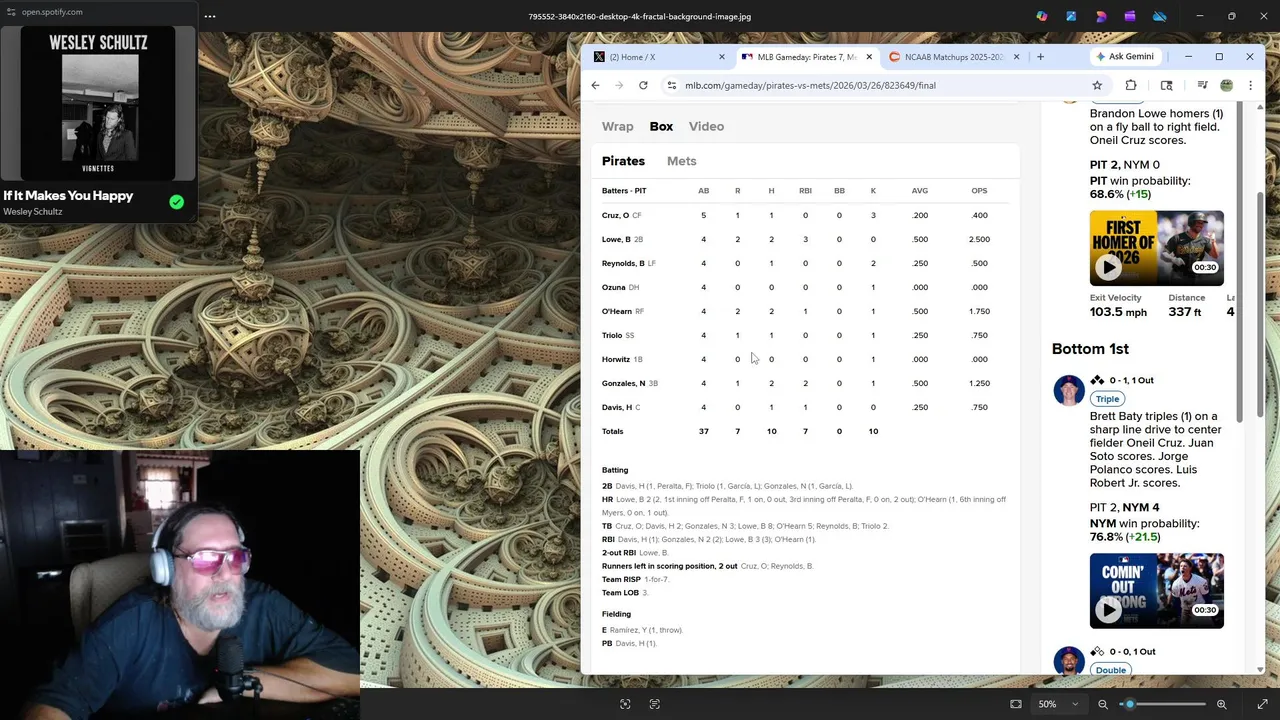This screenshot has width=1280, height=720.
Task: Open the Designer icon in Photos title bar
Action: 1101,16
